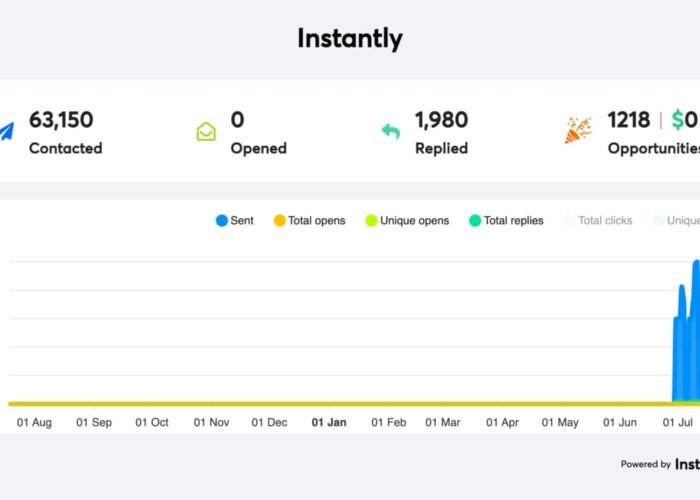Click the green envelope Opened icon
Viewport: 700px width, 500px height.
pyautogui.click(x=205, y=131)
